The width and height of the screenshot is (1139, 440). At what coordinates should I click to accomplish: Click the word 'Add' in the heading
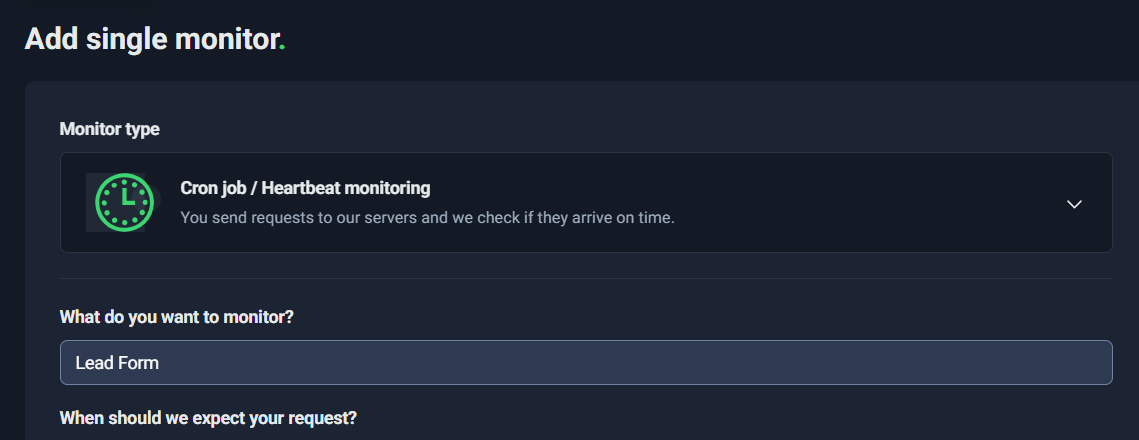pos(46,39)
